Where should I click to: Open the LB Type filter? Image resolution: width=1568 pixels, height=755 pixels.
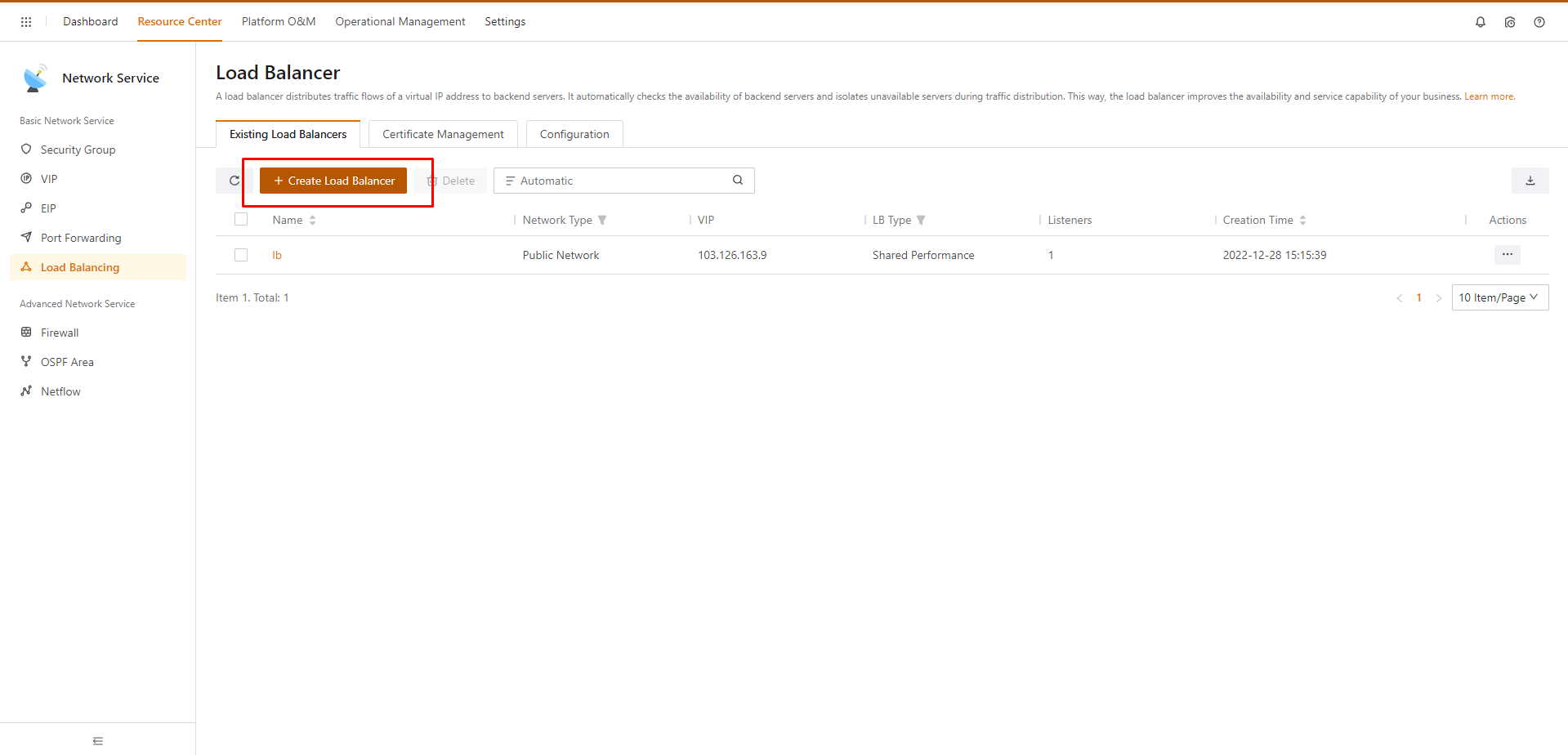point(921,221)
